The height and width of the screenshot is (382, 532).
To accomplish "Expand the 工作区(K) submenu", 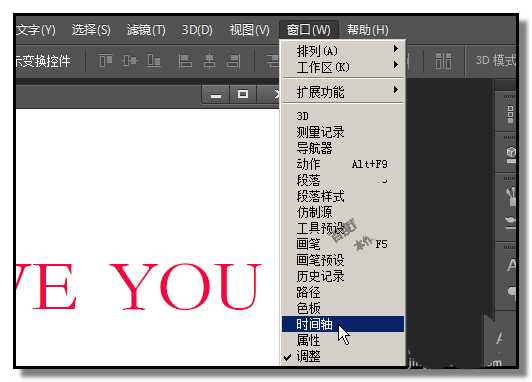I will [x=343, y=67].
